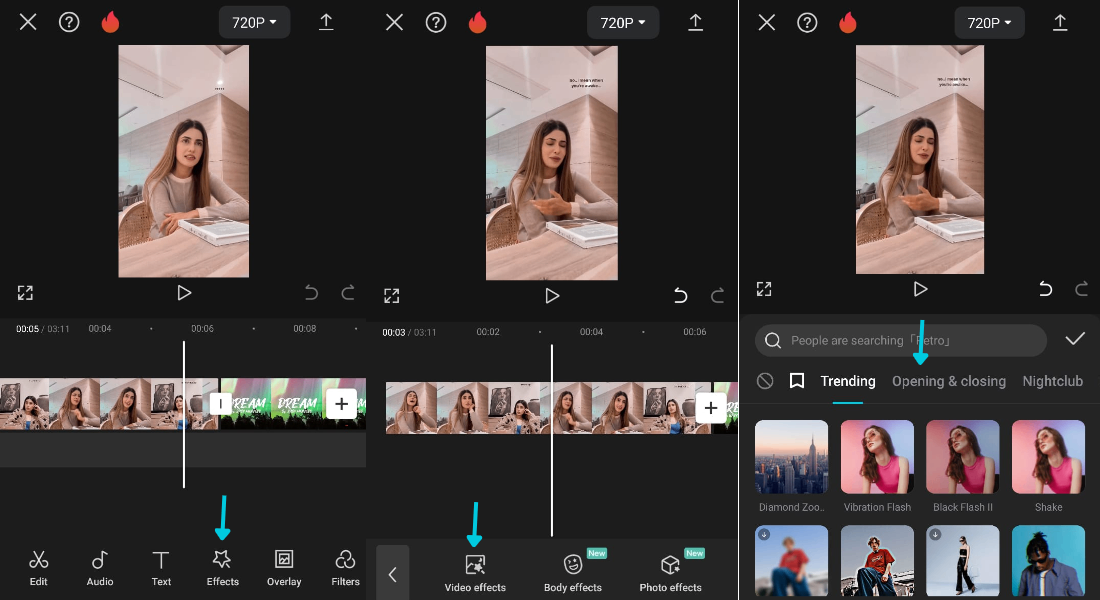This screenshot has width=1100, height=600.
Task: Expand preview to fullscreen in middle panel
Action: tap(391, 295)
